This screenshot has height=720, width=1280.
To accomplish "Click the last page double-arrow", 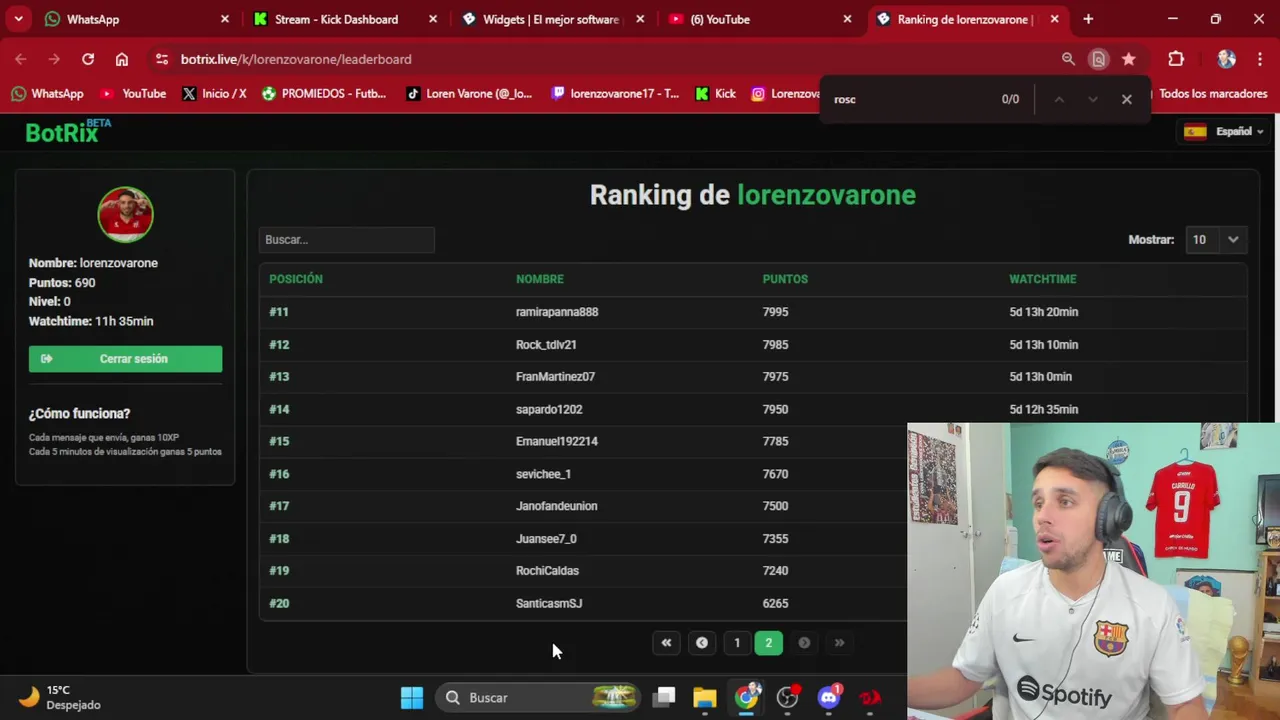I will (839, 643).
